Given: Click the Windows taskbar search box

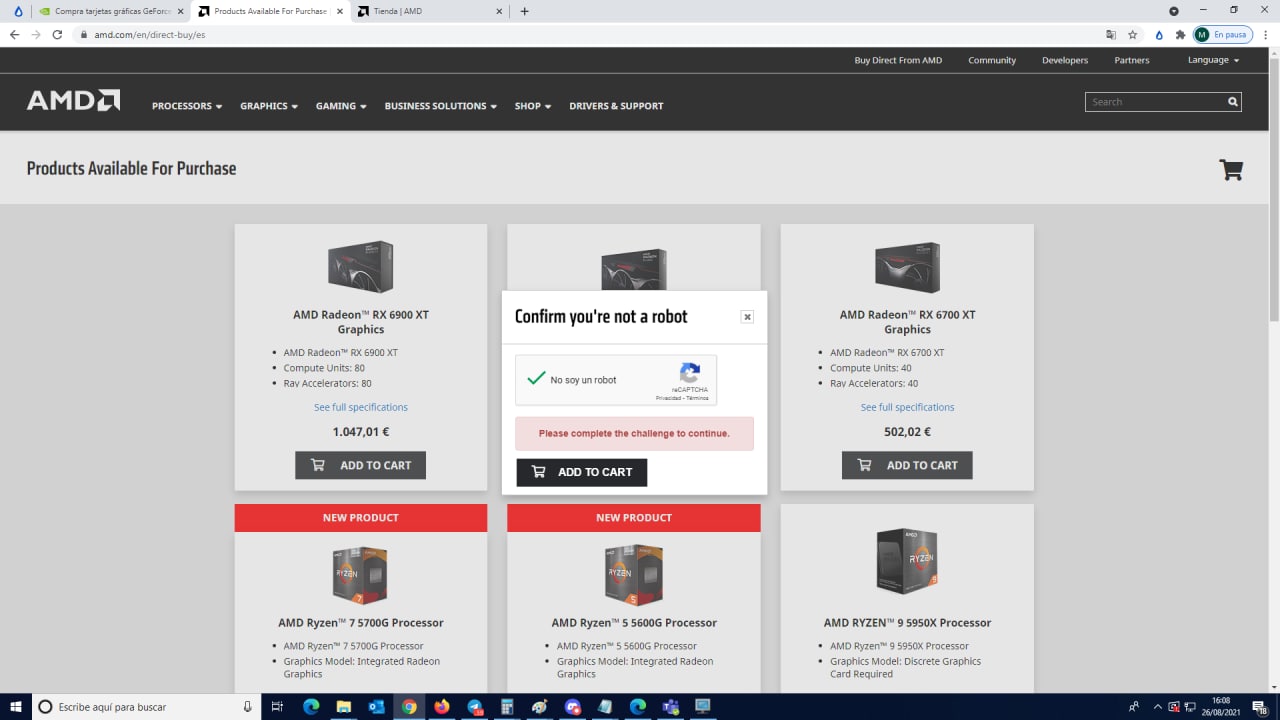Looking at the screenshot, I should (x=146, y=707).
